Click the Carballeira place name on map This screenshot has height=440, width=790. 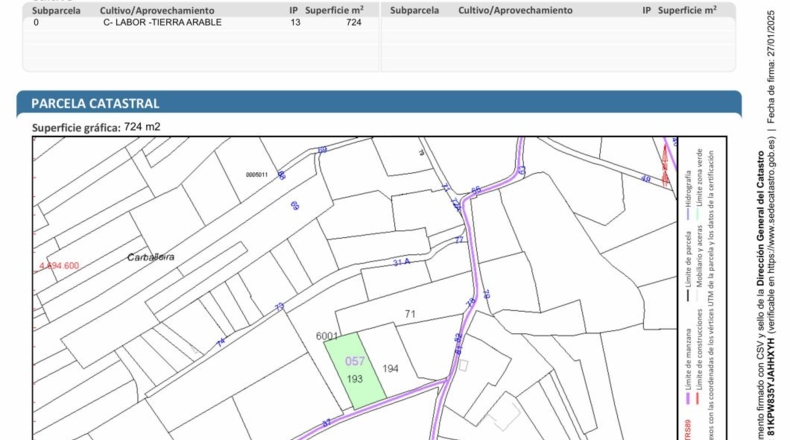[x=151, y=257]
